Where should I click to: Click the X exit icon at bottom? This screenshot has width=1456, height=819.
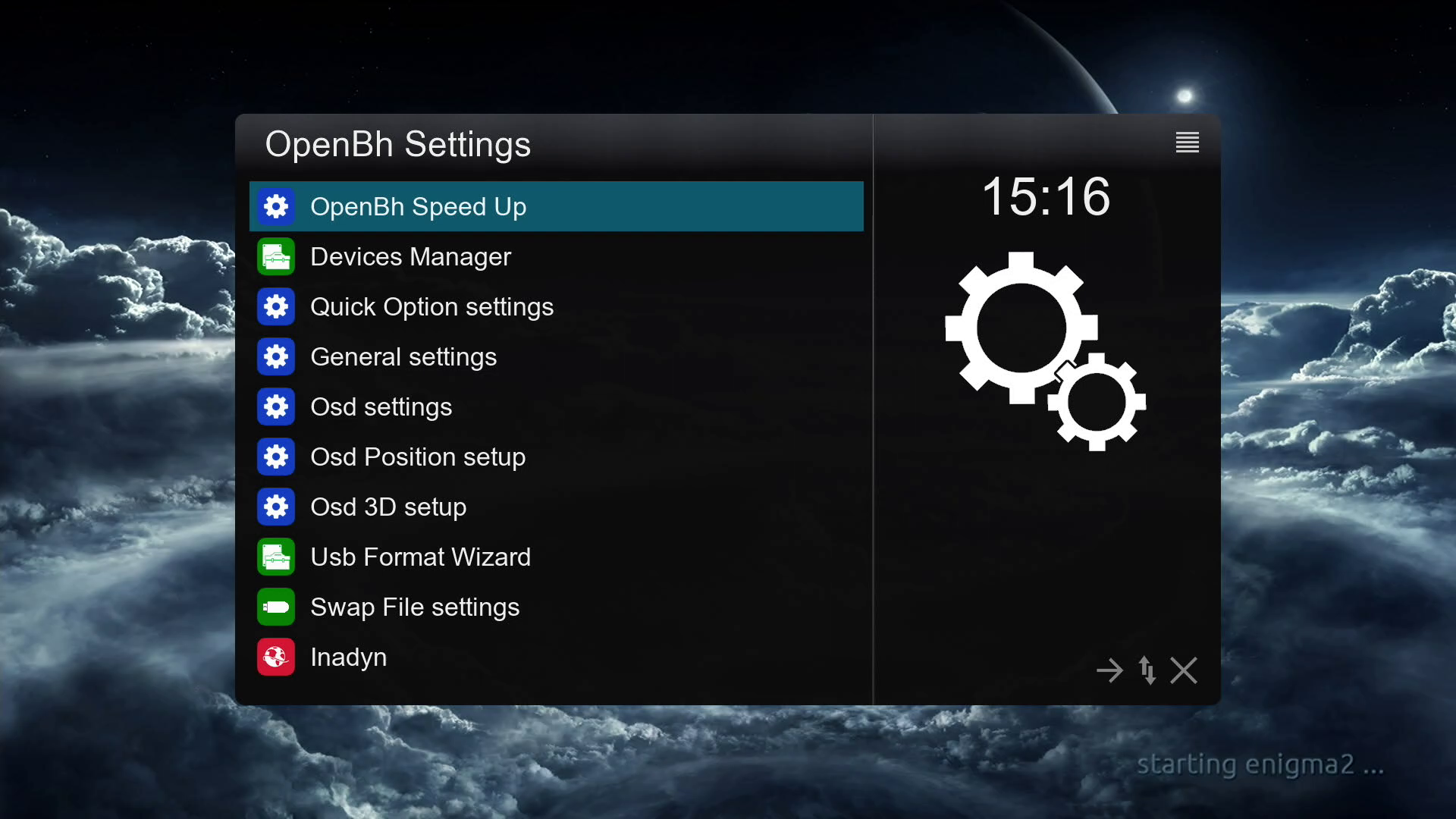click(x=1183, y=670)
